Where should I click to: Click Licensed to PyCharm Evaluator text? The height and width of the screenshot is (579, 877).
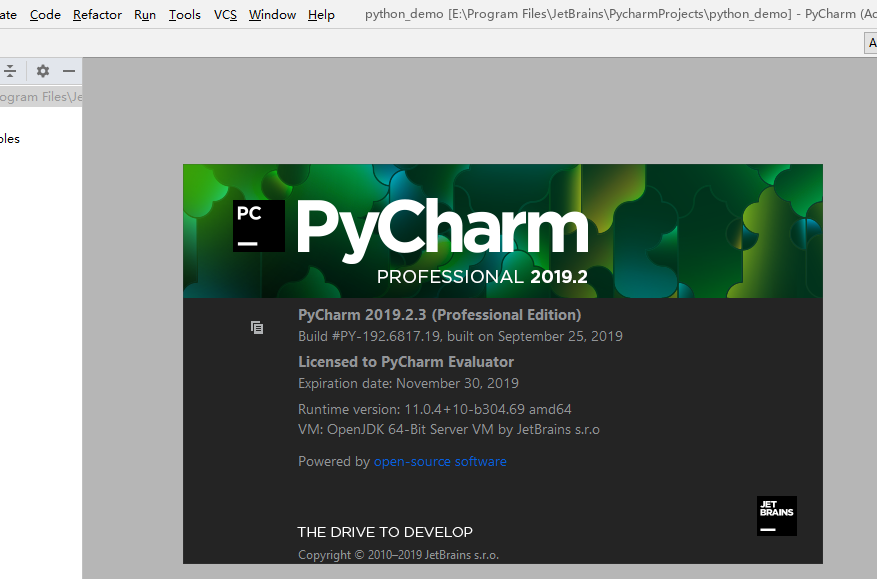coord(406,362)
